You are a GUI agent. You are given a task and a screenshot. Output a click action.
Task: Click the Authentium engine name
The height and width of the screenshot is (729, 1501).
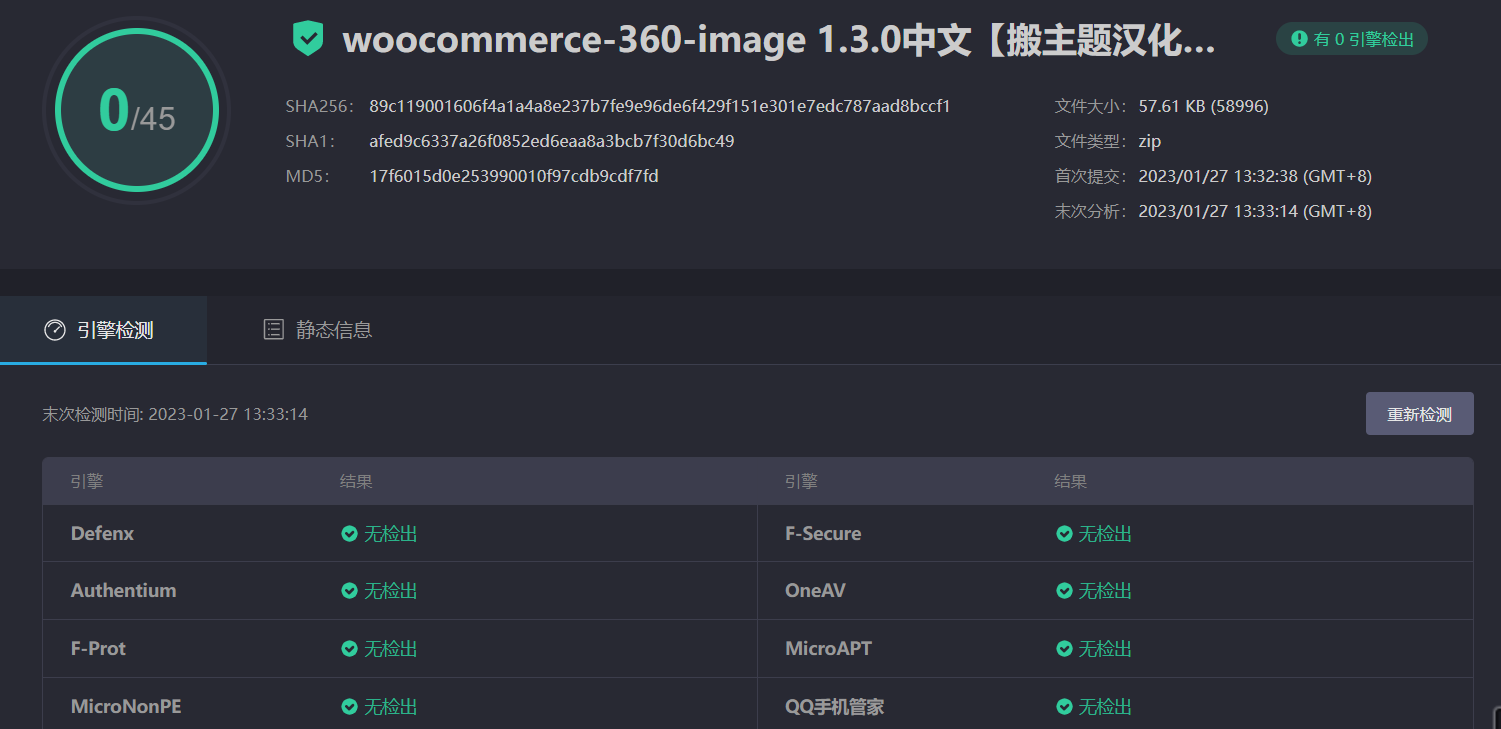(x=123, y=591)
